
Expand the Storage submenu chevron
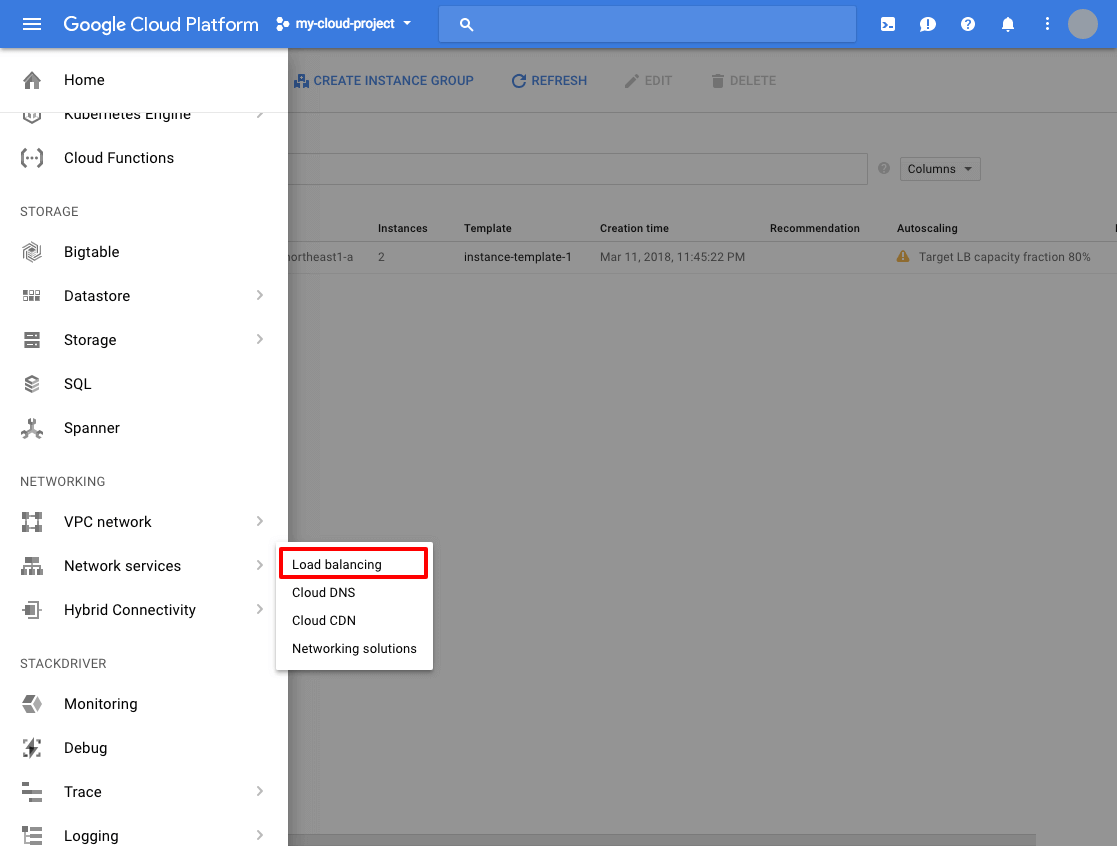(x=260, y=340)
